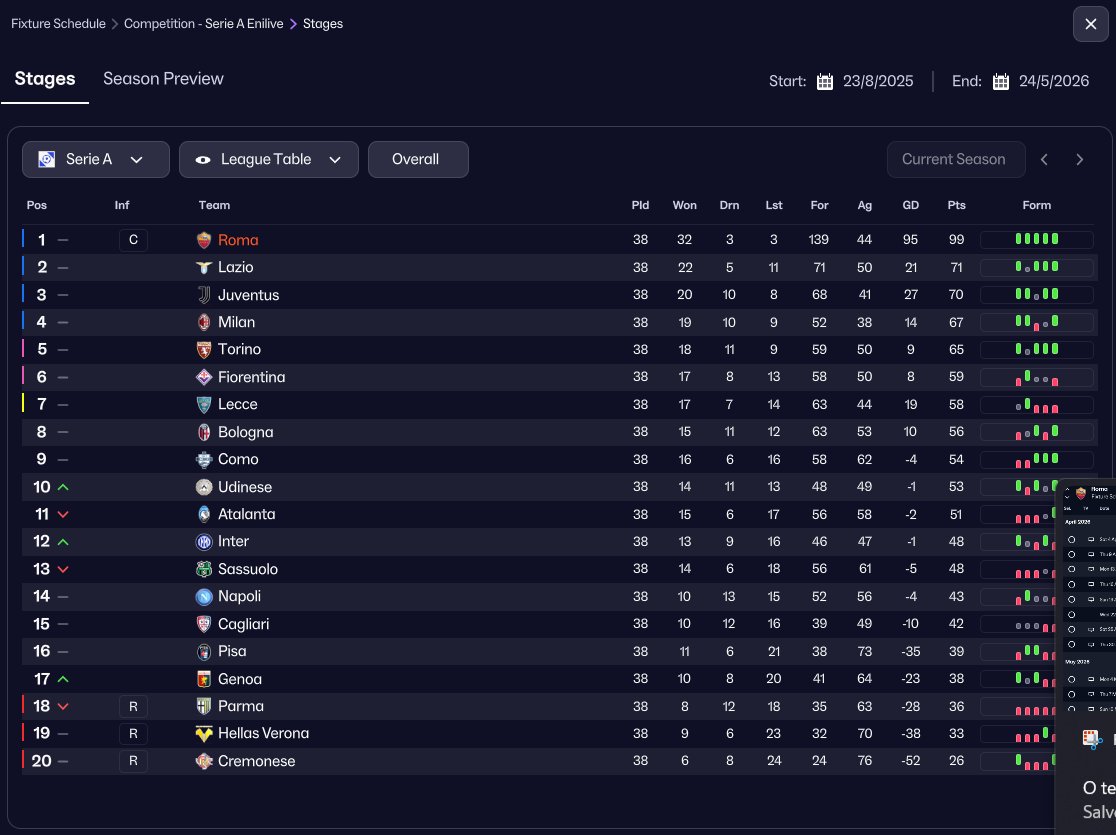This screenshot has width=1116, height=835.
Task: Sort table by the Pts column header
Action: tap(957, 205)
